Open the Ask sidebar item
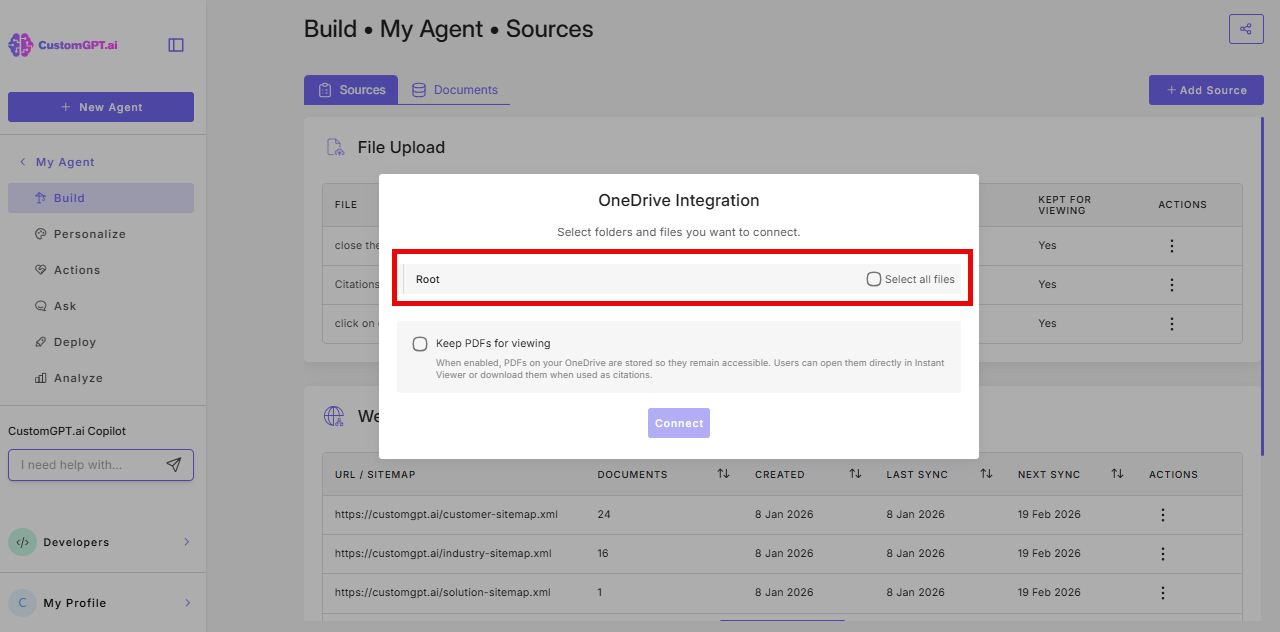 click(101, 306)
